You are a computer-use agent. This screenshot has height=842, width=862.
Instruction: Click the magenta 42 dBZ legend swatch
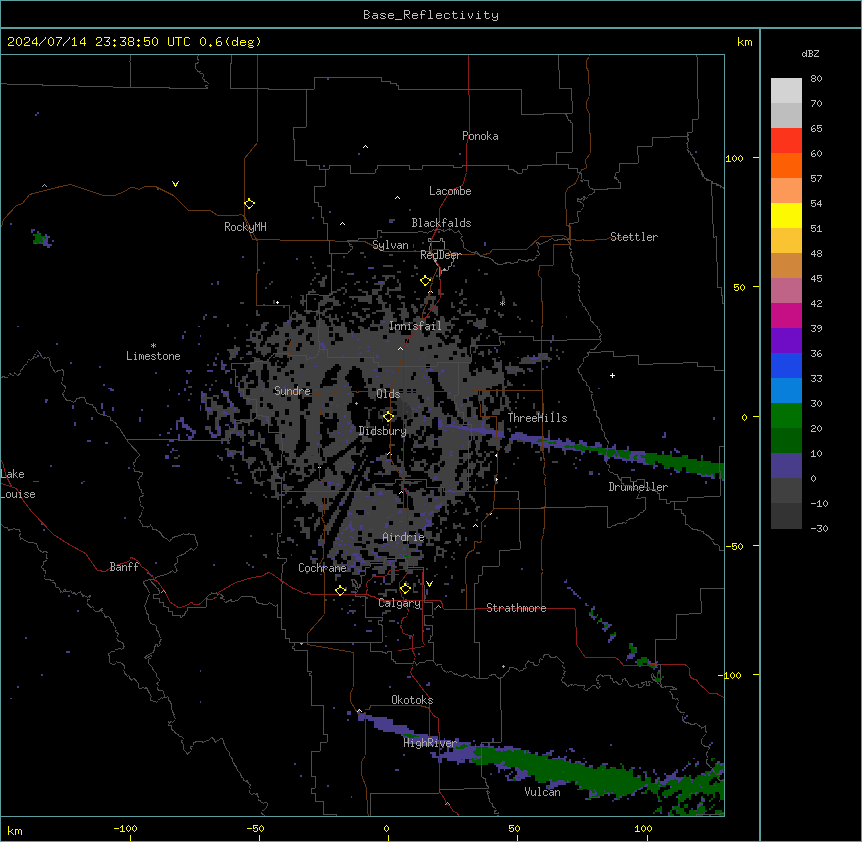[x=786, y=315]
